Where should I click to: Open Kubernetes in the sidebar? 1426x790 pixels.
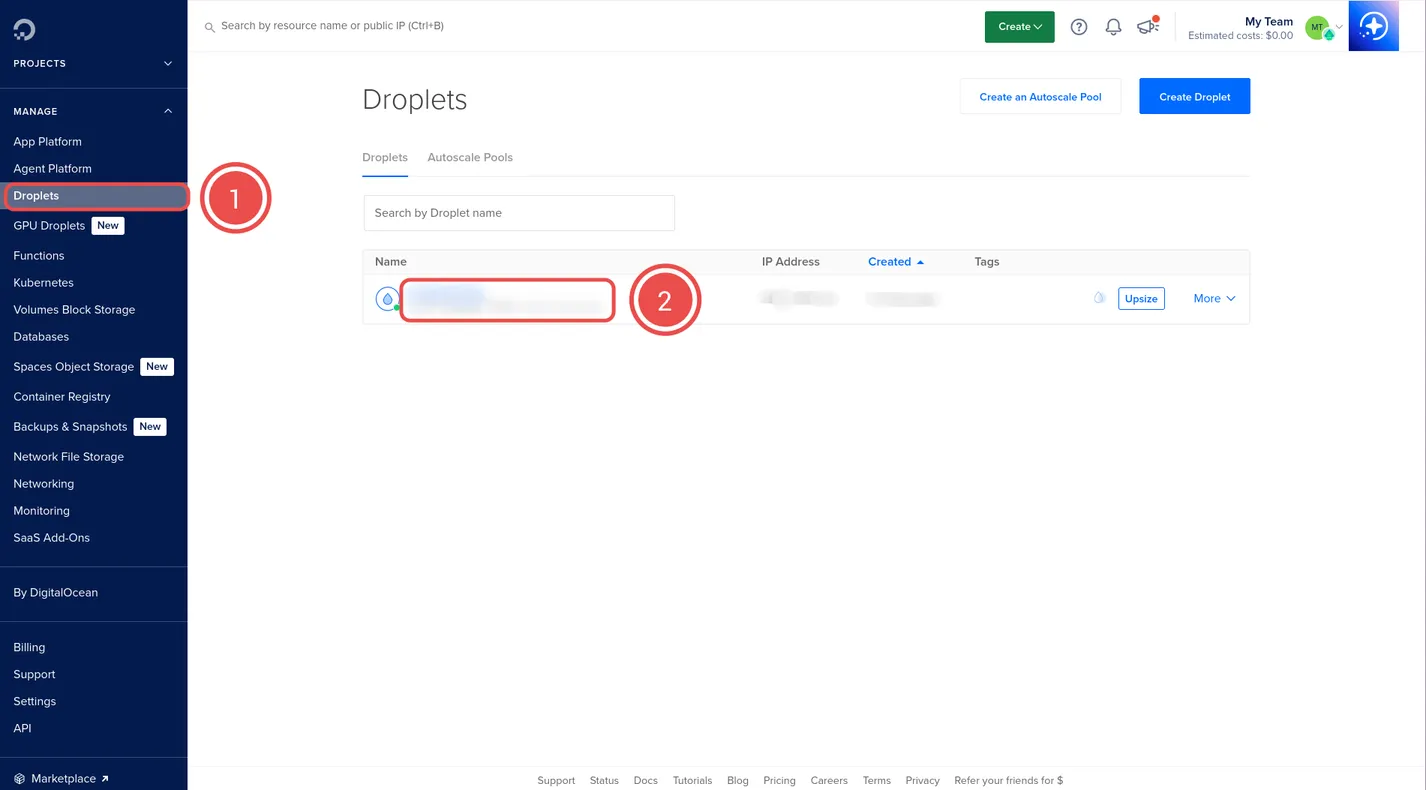(x=43, y=283)
